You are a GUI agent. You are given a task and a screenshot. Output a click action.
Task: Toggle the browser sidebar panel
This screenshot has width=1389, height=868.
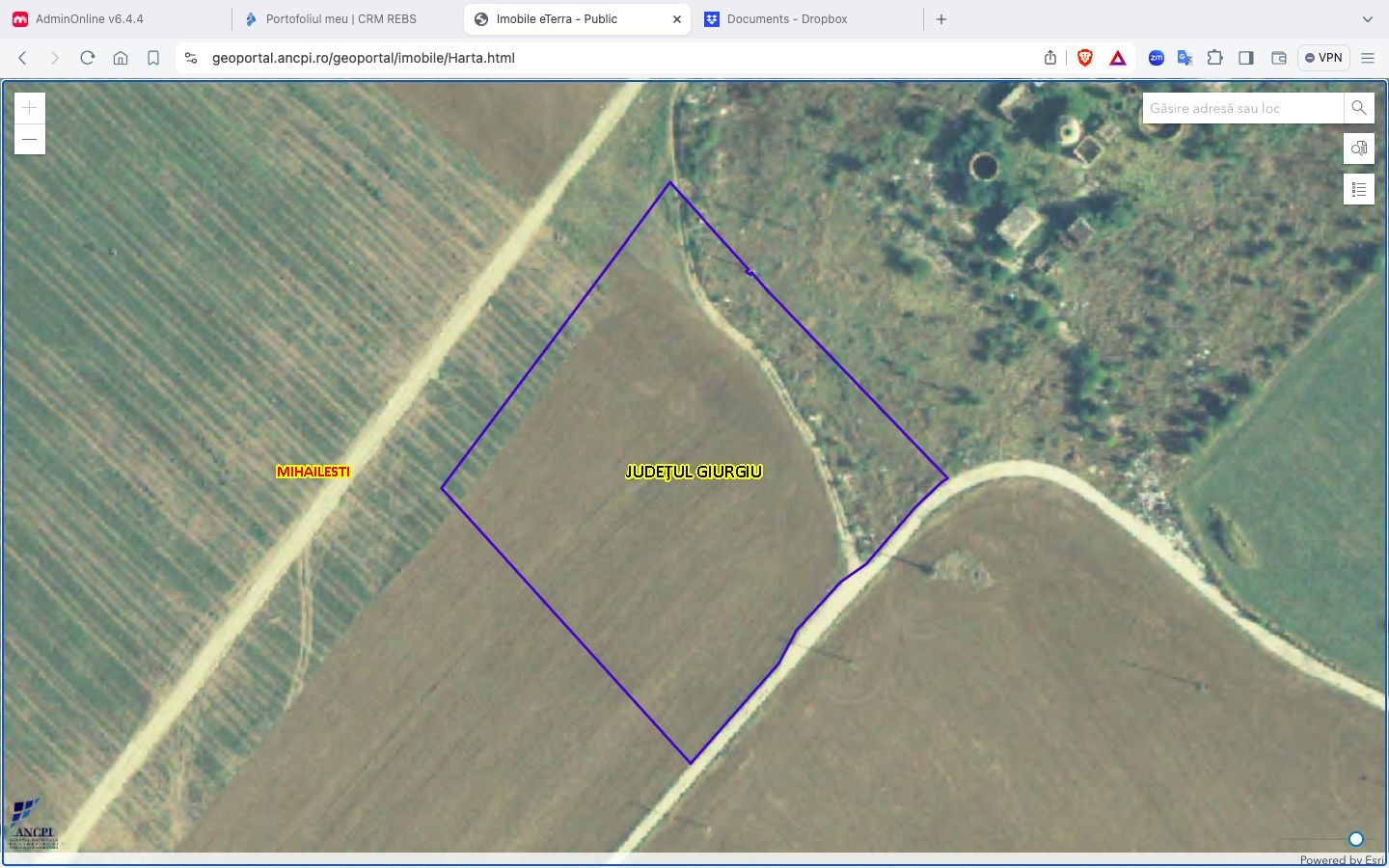tap(1246, 58)
